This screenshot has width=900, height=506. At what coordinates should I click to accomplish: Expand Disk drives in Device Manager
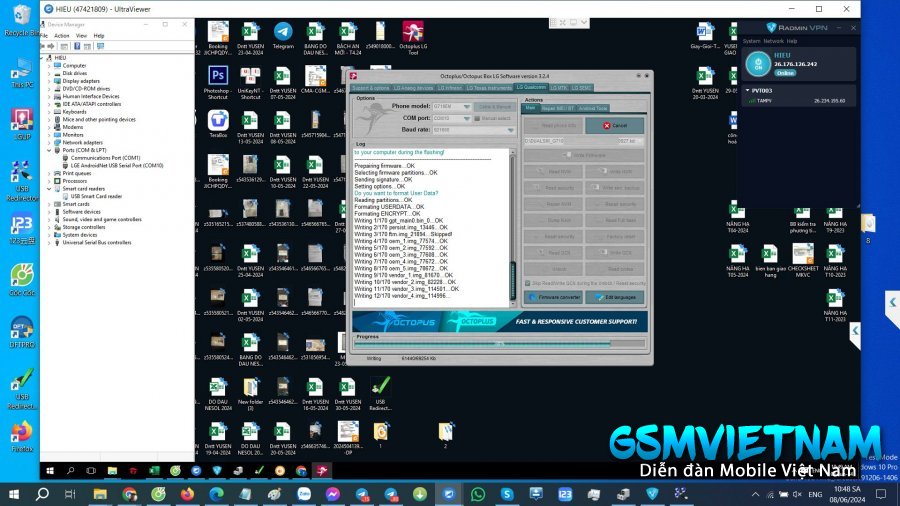coord(49,73)
